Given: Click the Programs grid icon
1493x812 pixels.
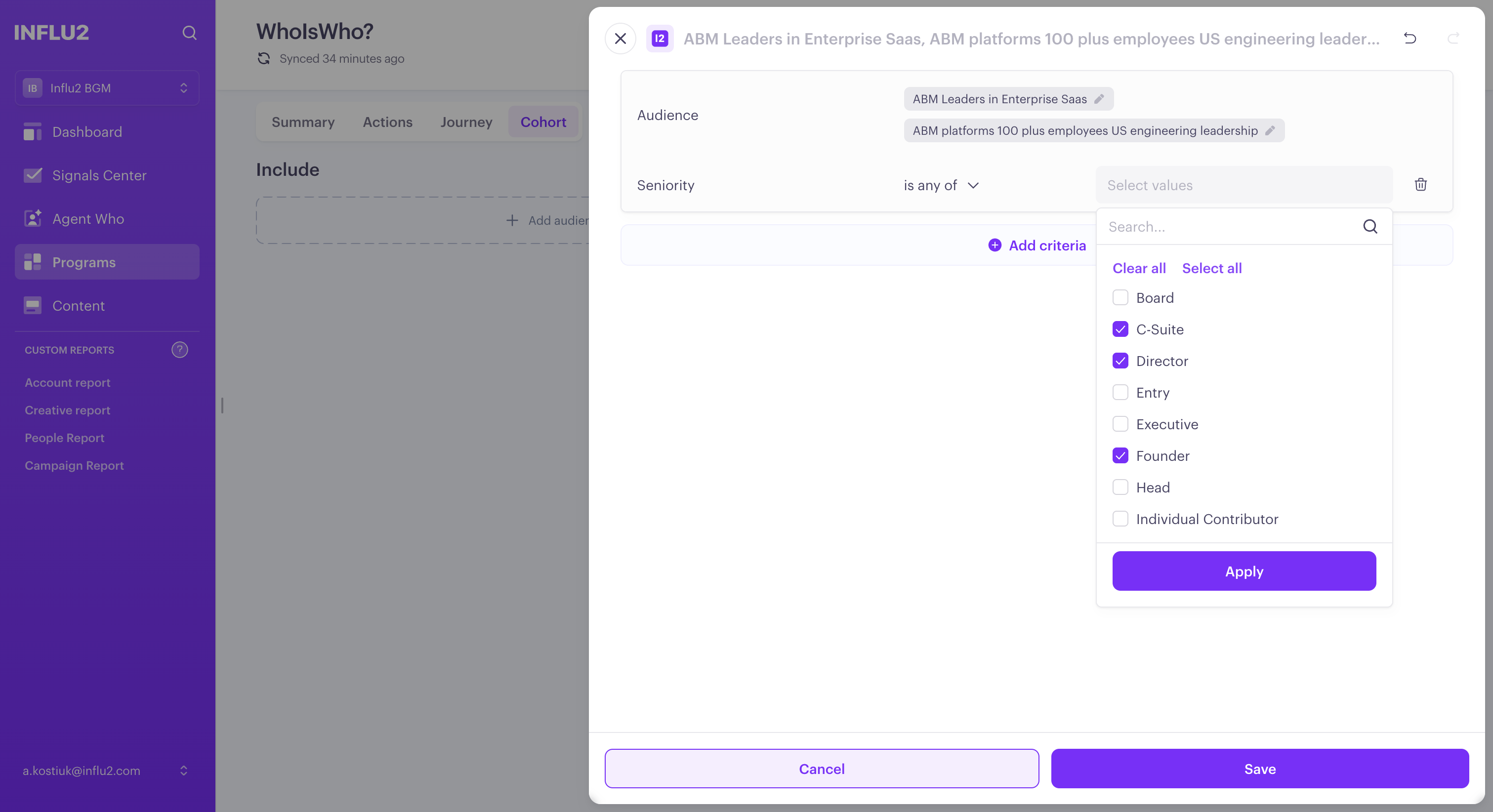Looking at the screenshot, I should [33, 262].
